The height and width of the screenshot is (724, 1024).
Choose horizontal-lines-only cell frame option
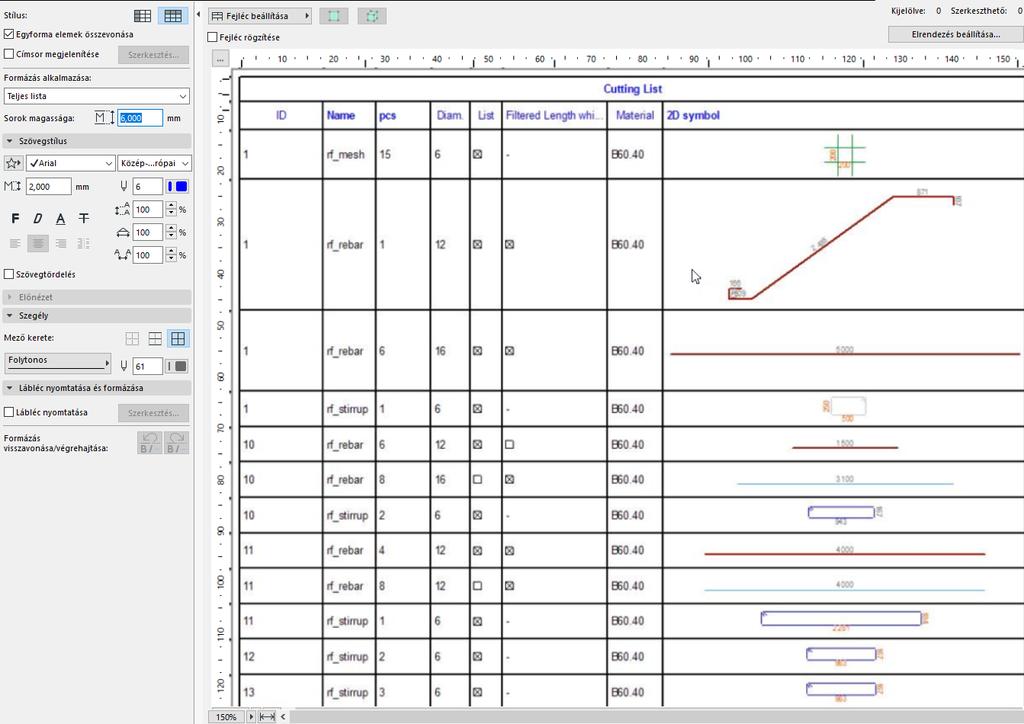[155, 338]
